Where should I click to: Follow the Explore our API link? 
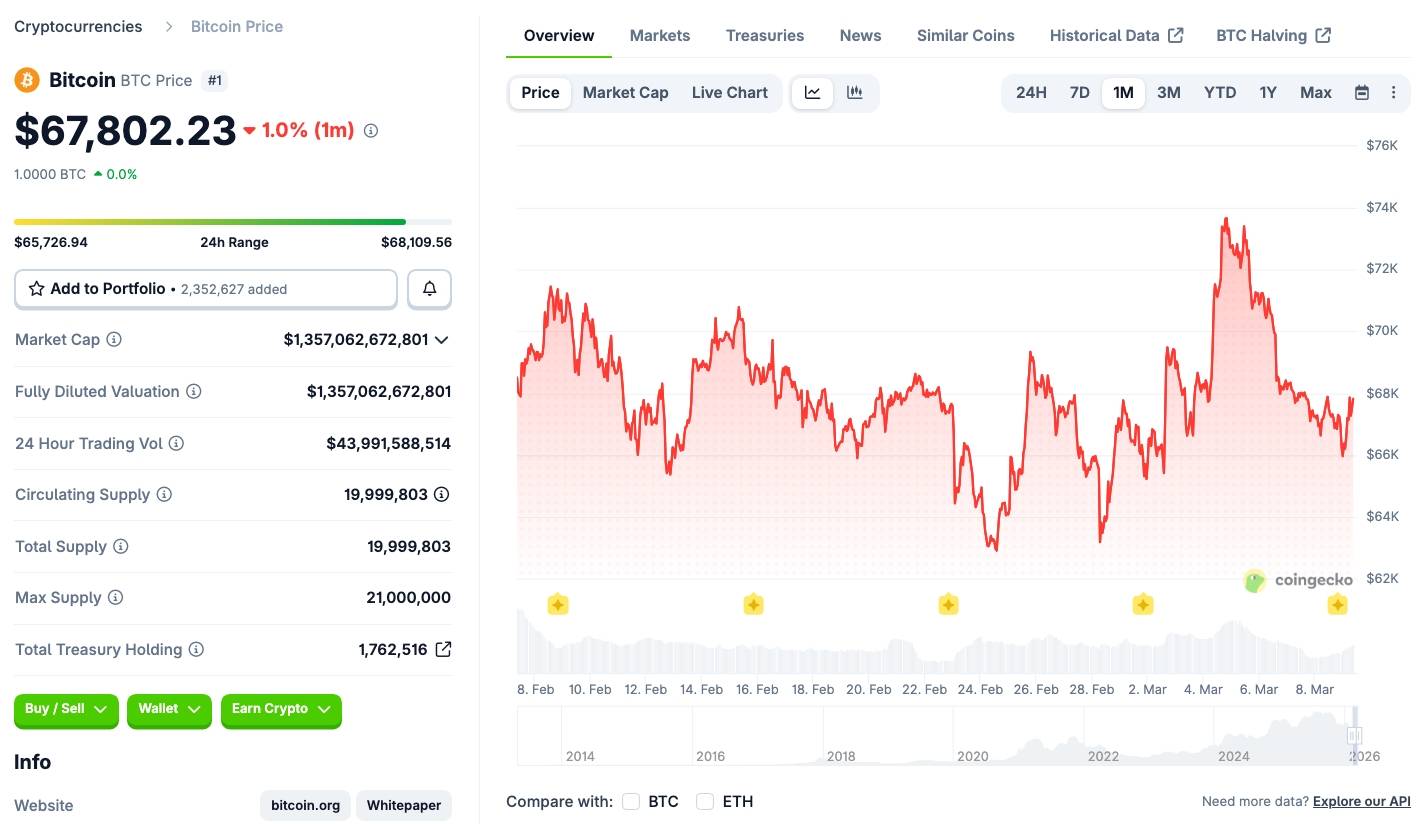(x=1361, y=801)
